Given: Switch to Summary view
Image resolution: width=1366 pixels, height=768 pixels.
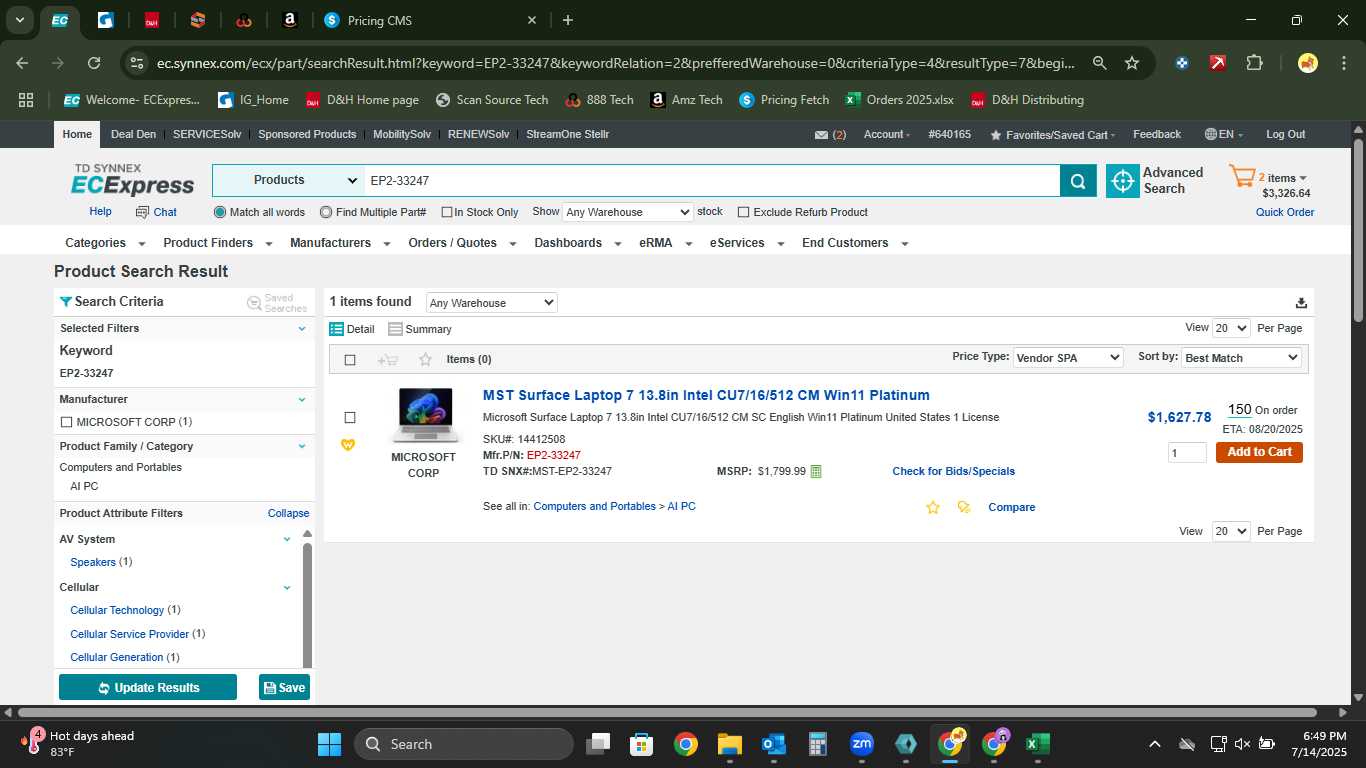Looking at the screenshot, I should [420, 329].
